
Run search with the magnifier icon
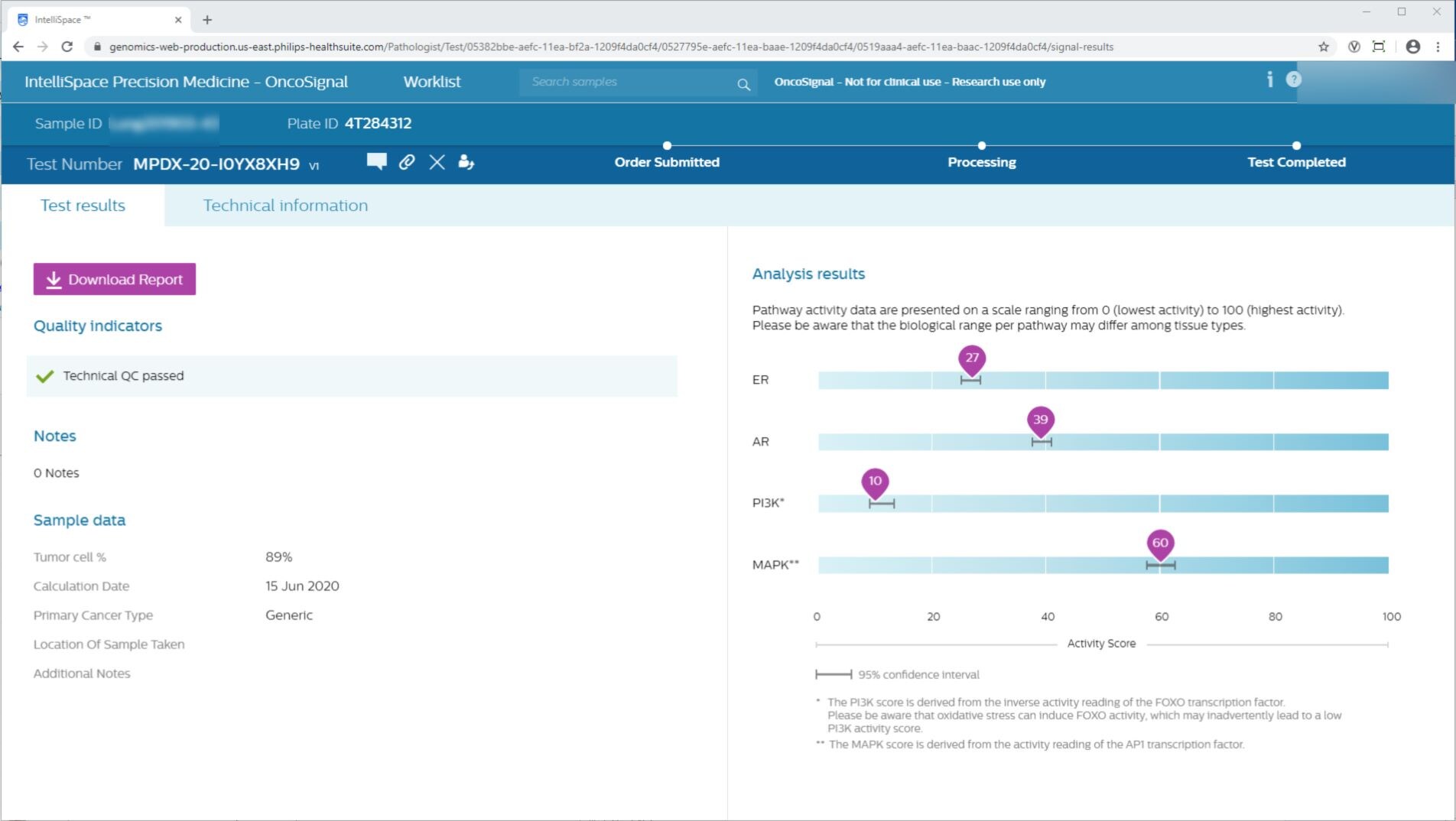point(742,83)
